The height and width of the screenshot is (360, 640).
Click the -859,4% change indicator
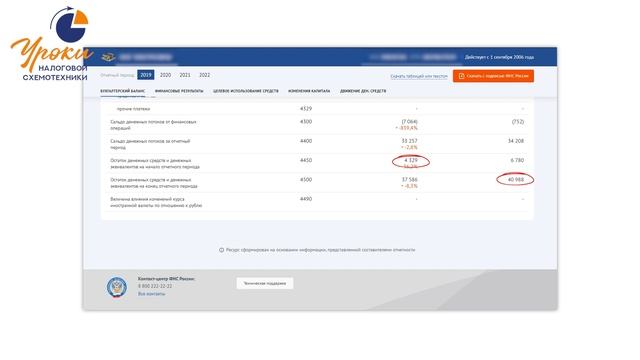pos(407,128)
